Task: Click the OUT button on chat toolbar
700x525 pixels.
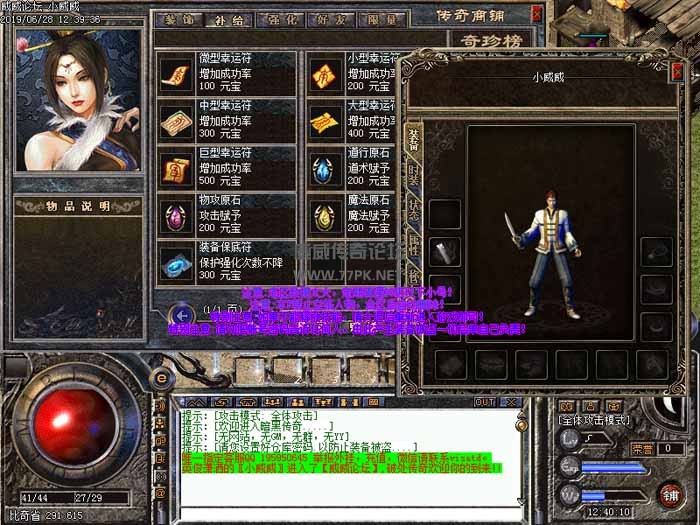Action: pyautogui.click(x=485, y=402)
